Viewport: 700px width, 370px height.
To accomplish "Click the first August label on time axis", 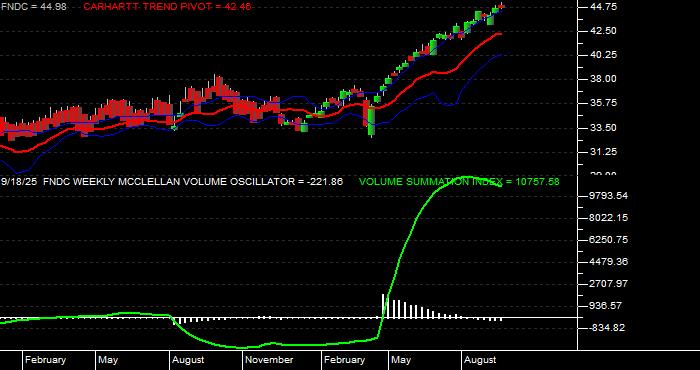I will click(188, 360).
